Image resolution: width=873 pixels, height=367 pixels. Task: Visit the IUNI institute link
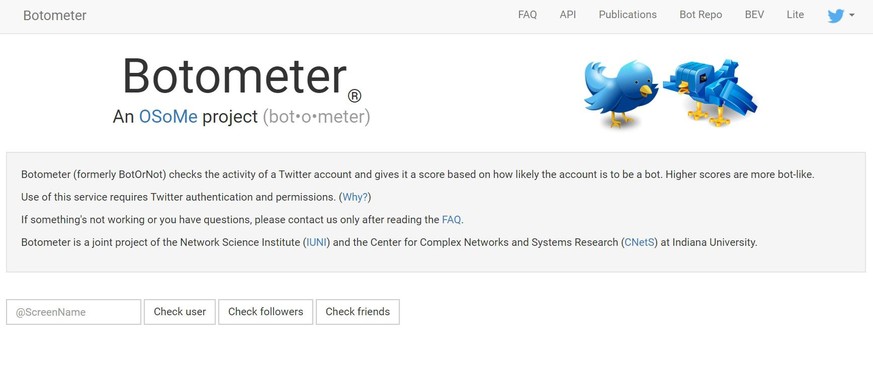[317, 243]
